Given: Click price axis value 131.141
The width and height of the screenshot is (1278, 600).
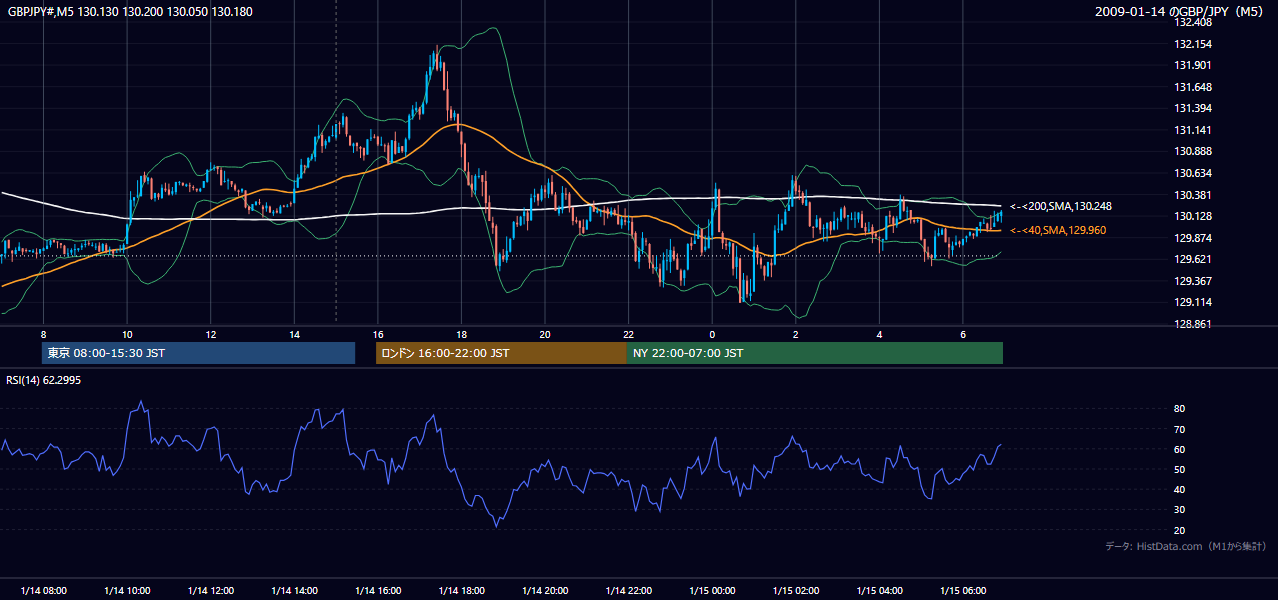Looking at the screenshot, I should (1195, 130).
